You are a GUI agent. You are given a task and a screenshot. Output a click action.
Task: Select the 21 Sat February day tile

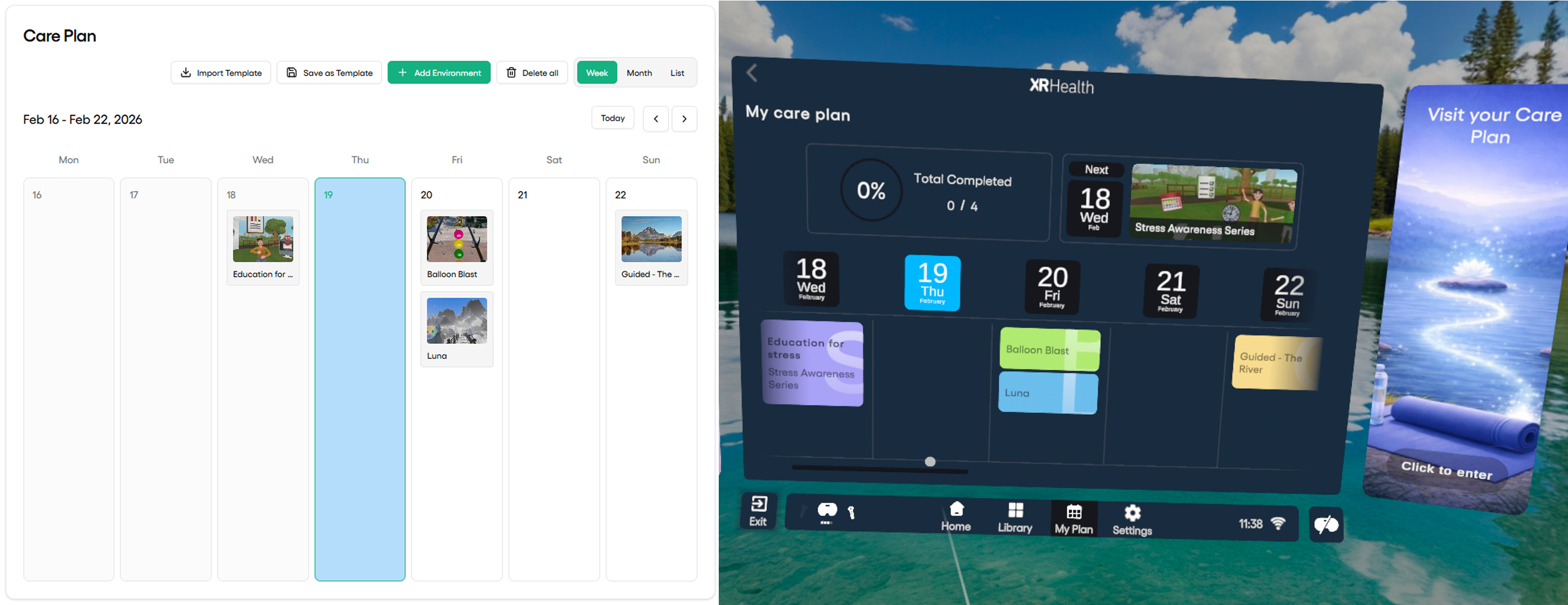pyautogui.click(x=1171, y=290)
